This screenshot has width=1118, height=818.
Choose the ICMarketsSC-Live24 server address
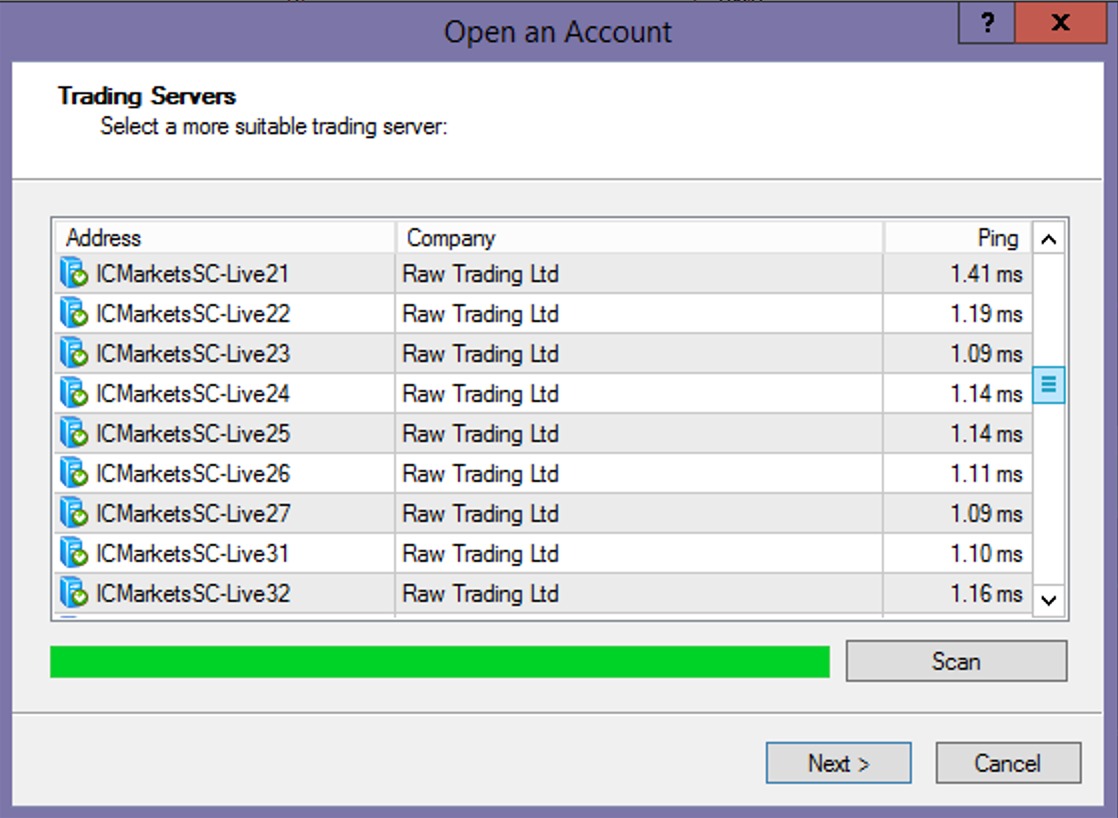click(x=193, y=394)
